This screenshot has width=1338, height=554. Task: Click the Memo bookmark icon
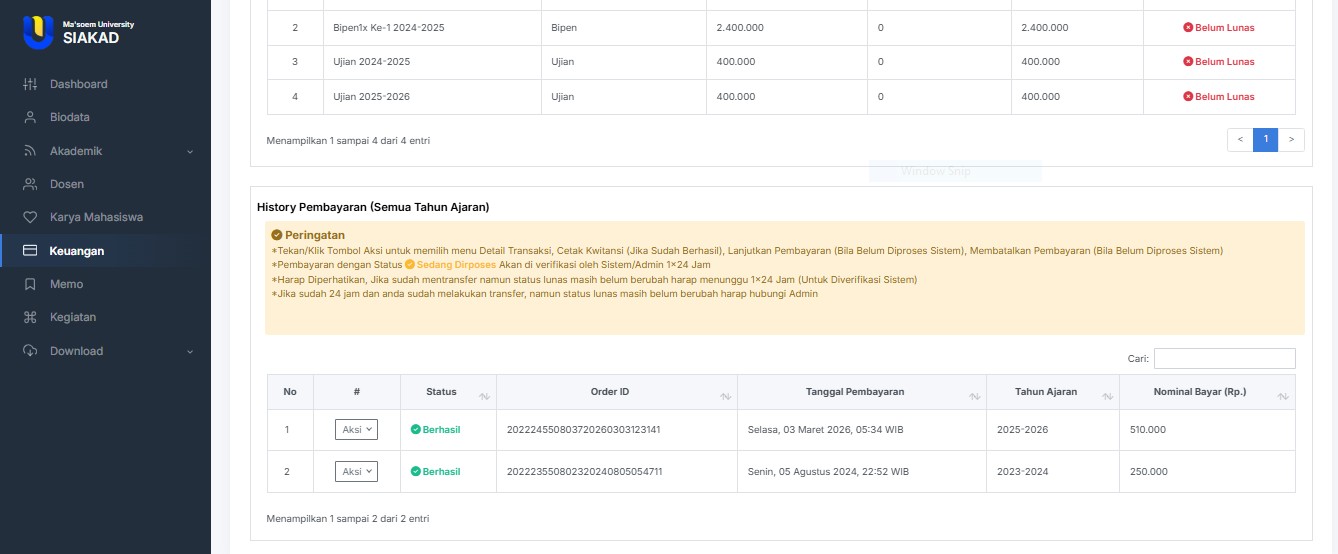click(x=30, y=284)
